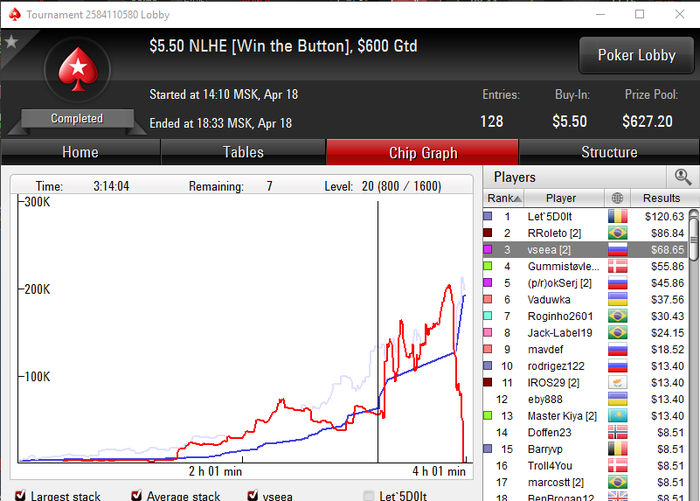Image resolution: width=700 pixels, height=501 pixels.
Task: Click the players list vertical scrollbar thumb
Action: click(x=694, y=239)
